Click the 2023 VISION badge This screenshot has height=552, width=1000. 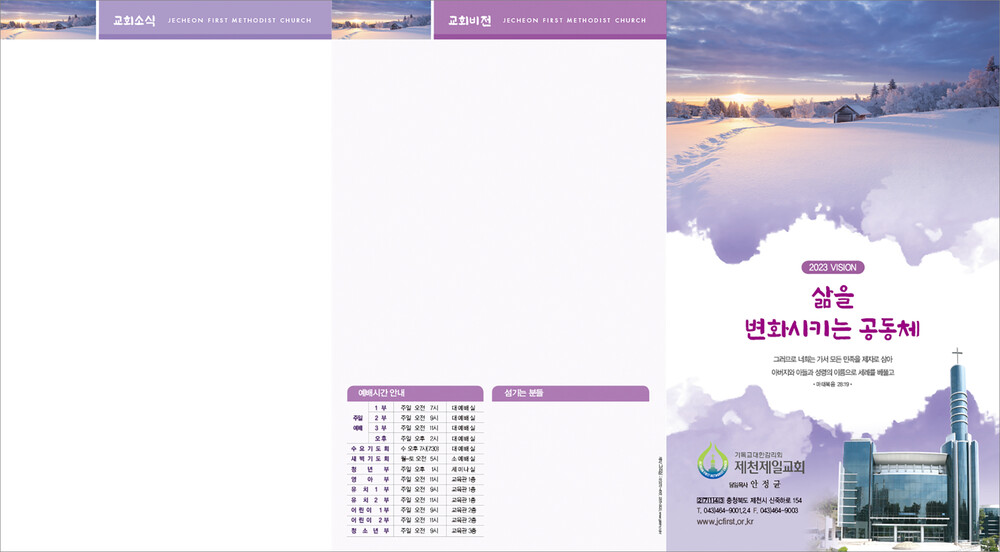coord(832,267)
